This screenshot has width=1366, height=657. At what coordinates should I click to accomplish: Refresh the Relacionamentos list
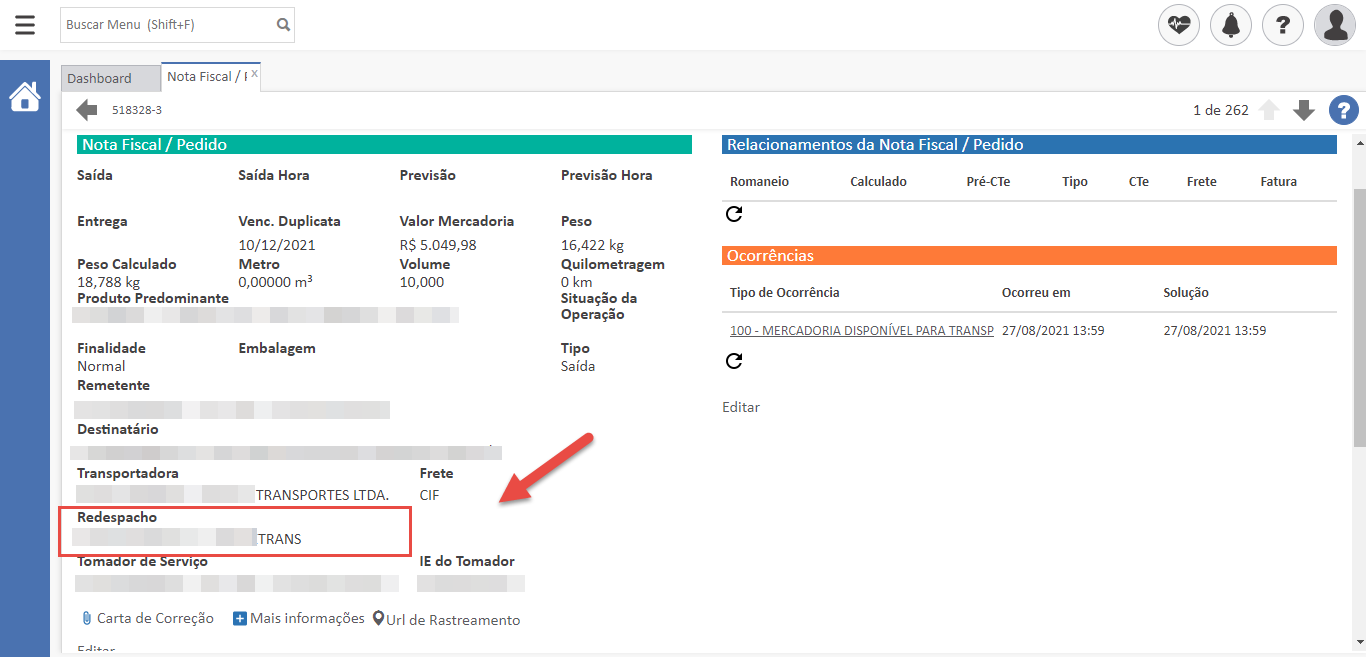tap(734, 214)
